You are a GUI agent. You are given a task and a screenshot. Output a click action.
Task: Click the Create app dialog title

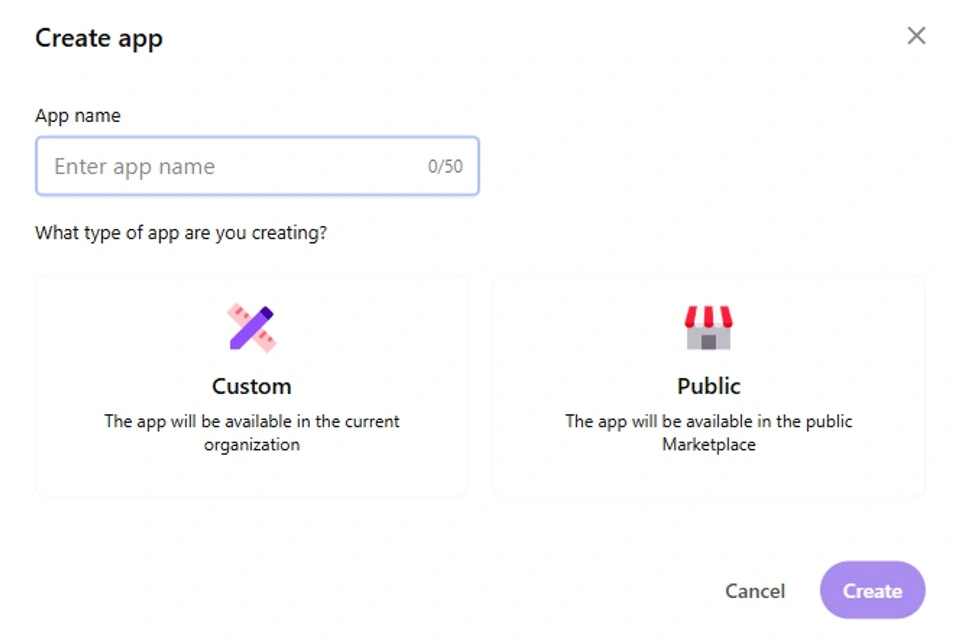pos(98,38)
